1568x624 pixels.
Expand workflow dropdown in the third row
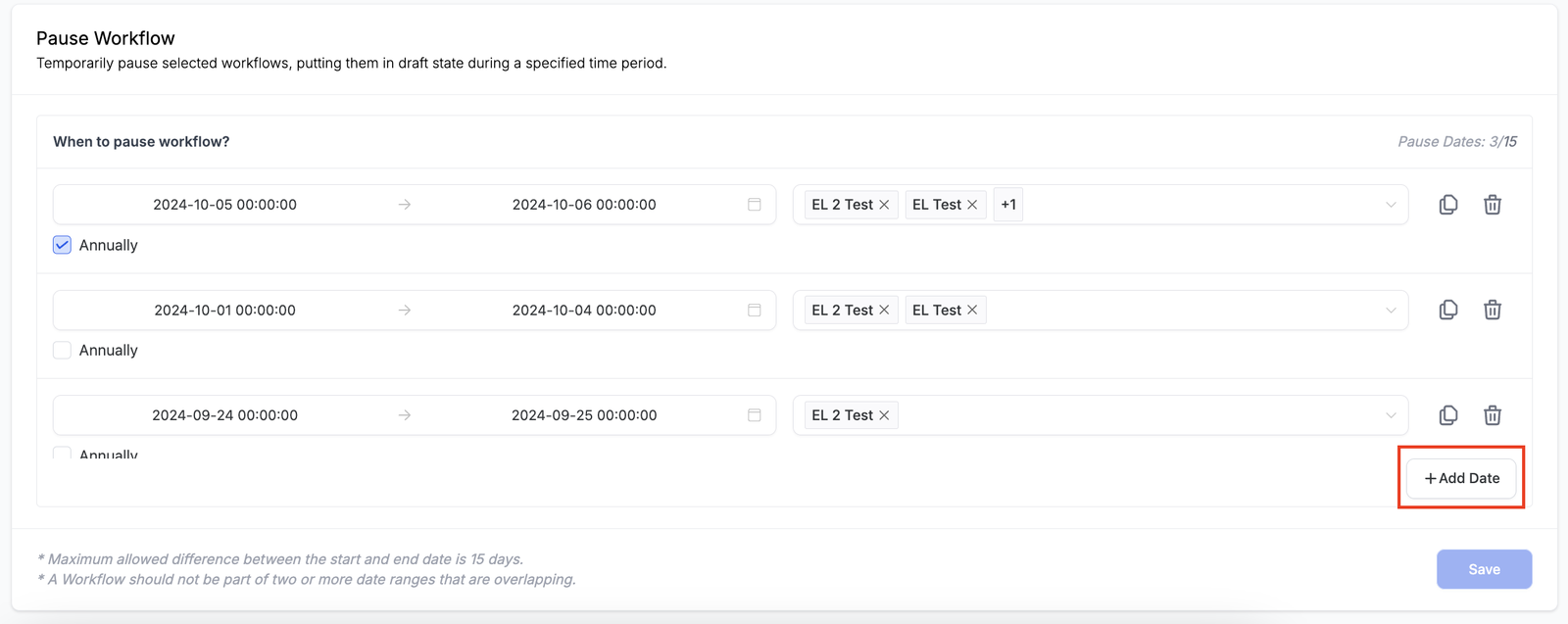pos(1391,415)
